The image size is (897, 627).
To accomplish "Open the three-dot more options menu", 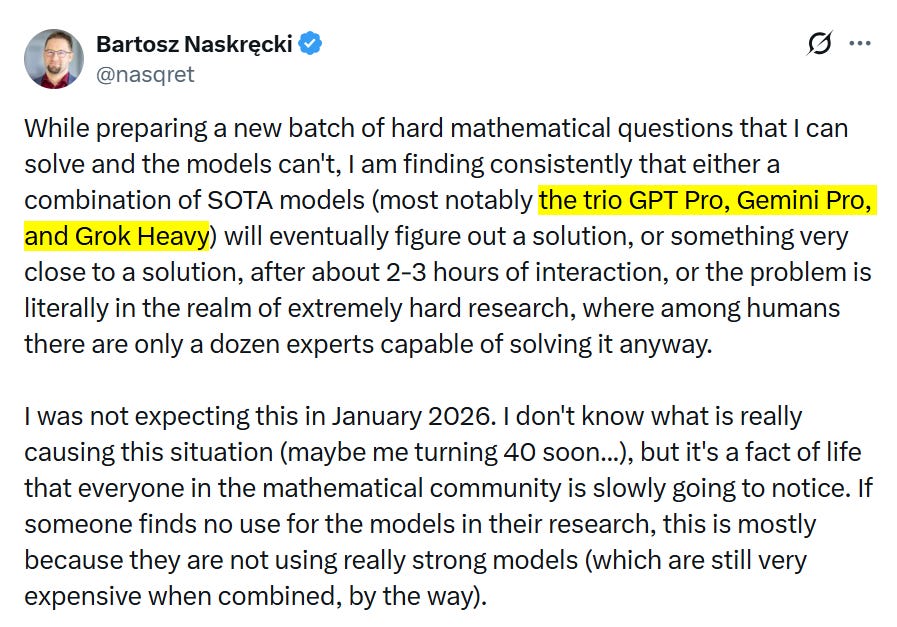I will [x=860, y=43].
